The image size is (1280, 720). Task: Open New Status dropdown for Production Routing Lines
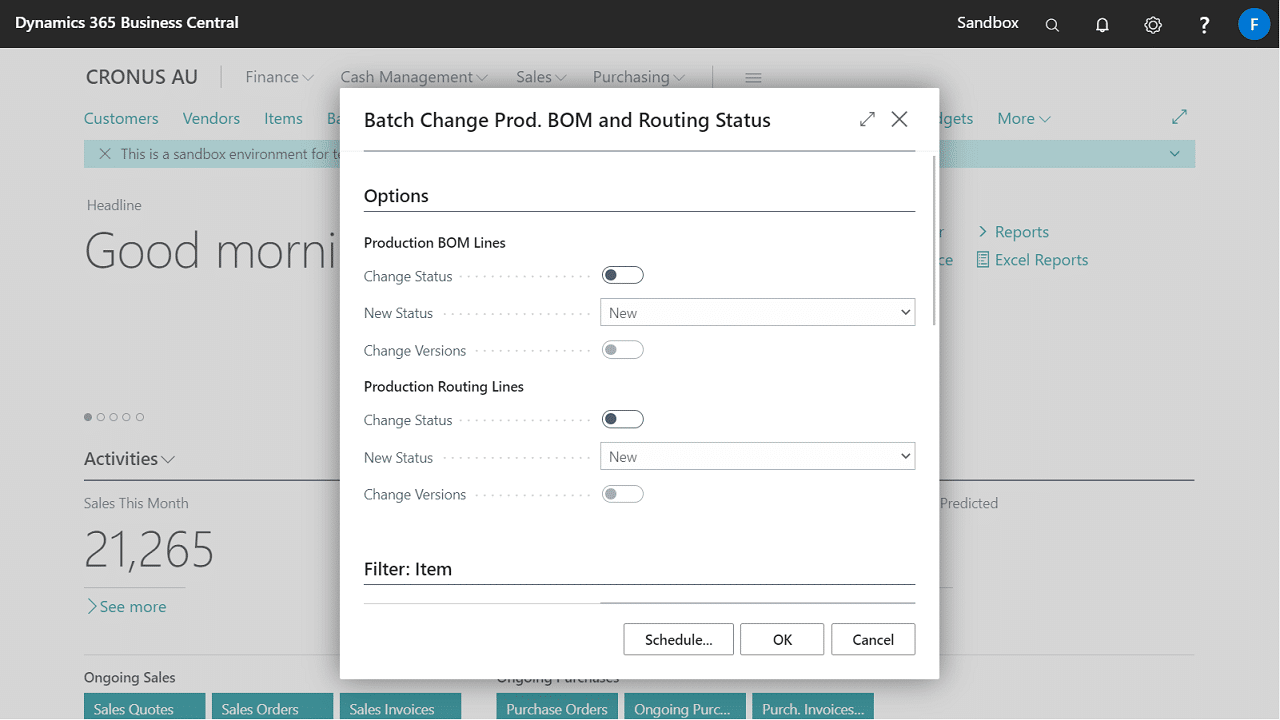pos(757,457)
